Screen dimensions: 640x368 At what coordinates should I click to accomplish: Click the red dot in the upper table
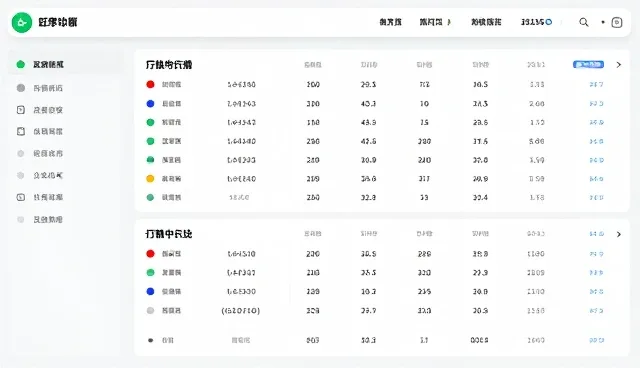point(150,84)
